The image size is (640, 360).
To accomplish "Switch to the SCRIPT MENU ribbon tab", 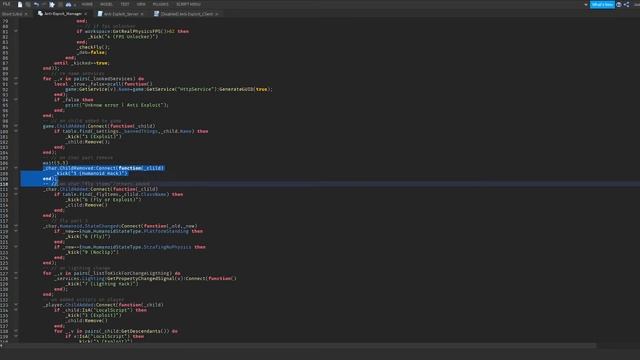I will click(188, 4).
